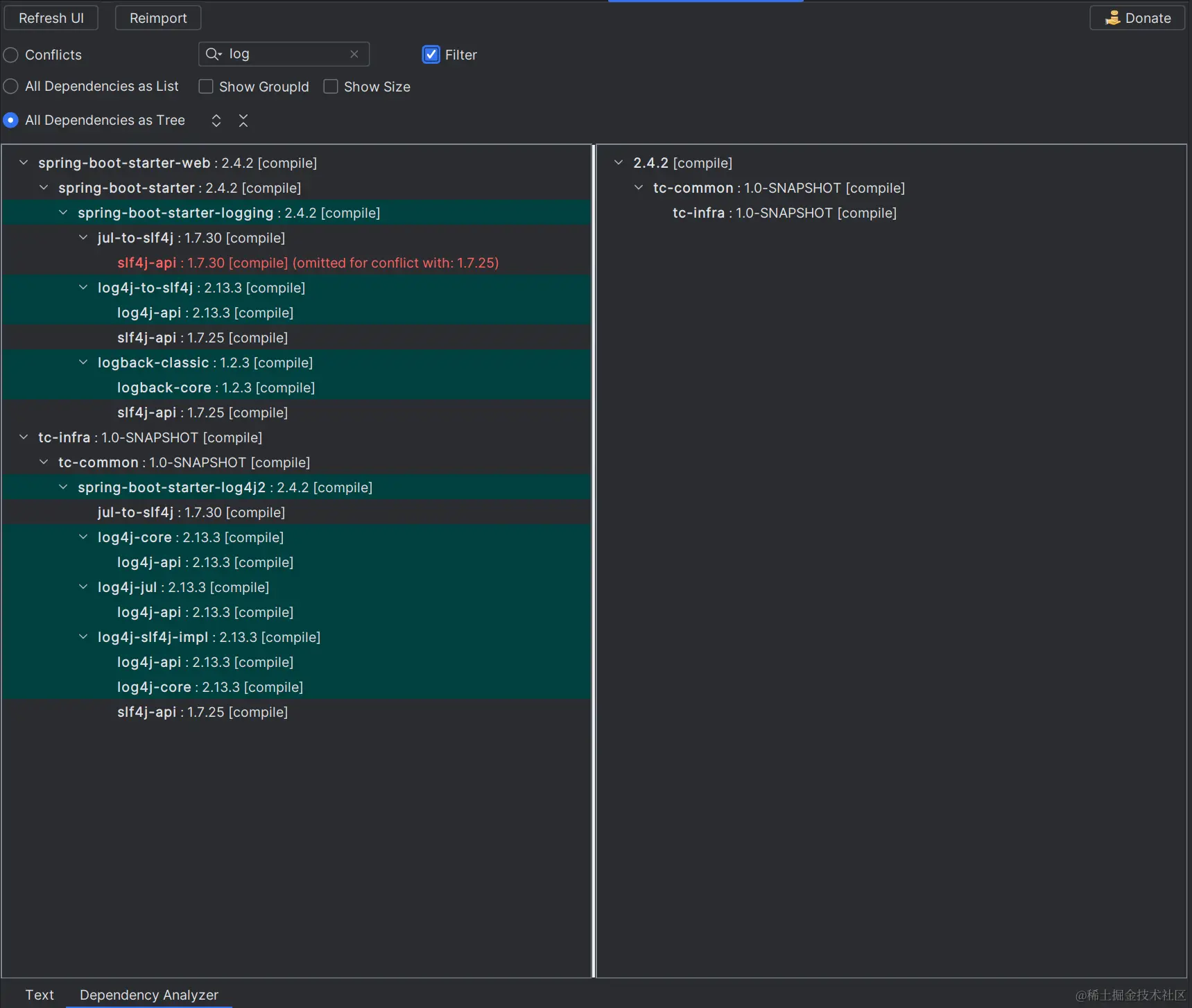Select the last slf4j-api : 1.7.25 row
Screen dimensions: 1192x1008
[297, 712]
